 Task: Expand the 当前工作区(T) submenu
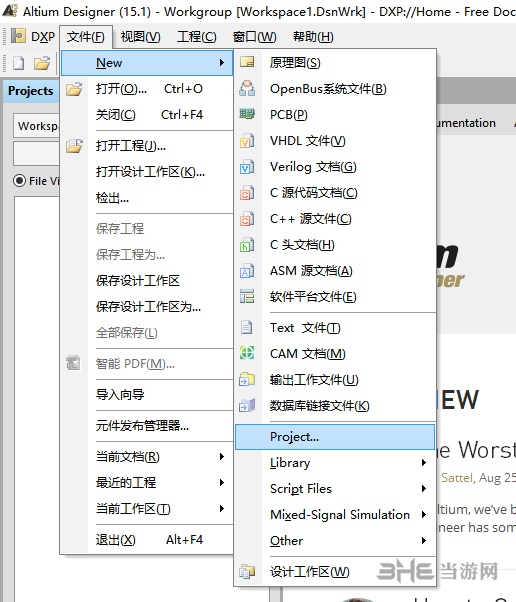coord(222,508)
